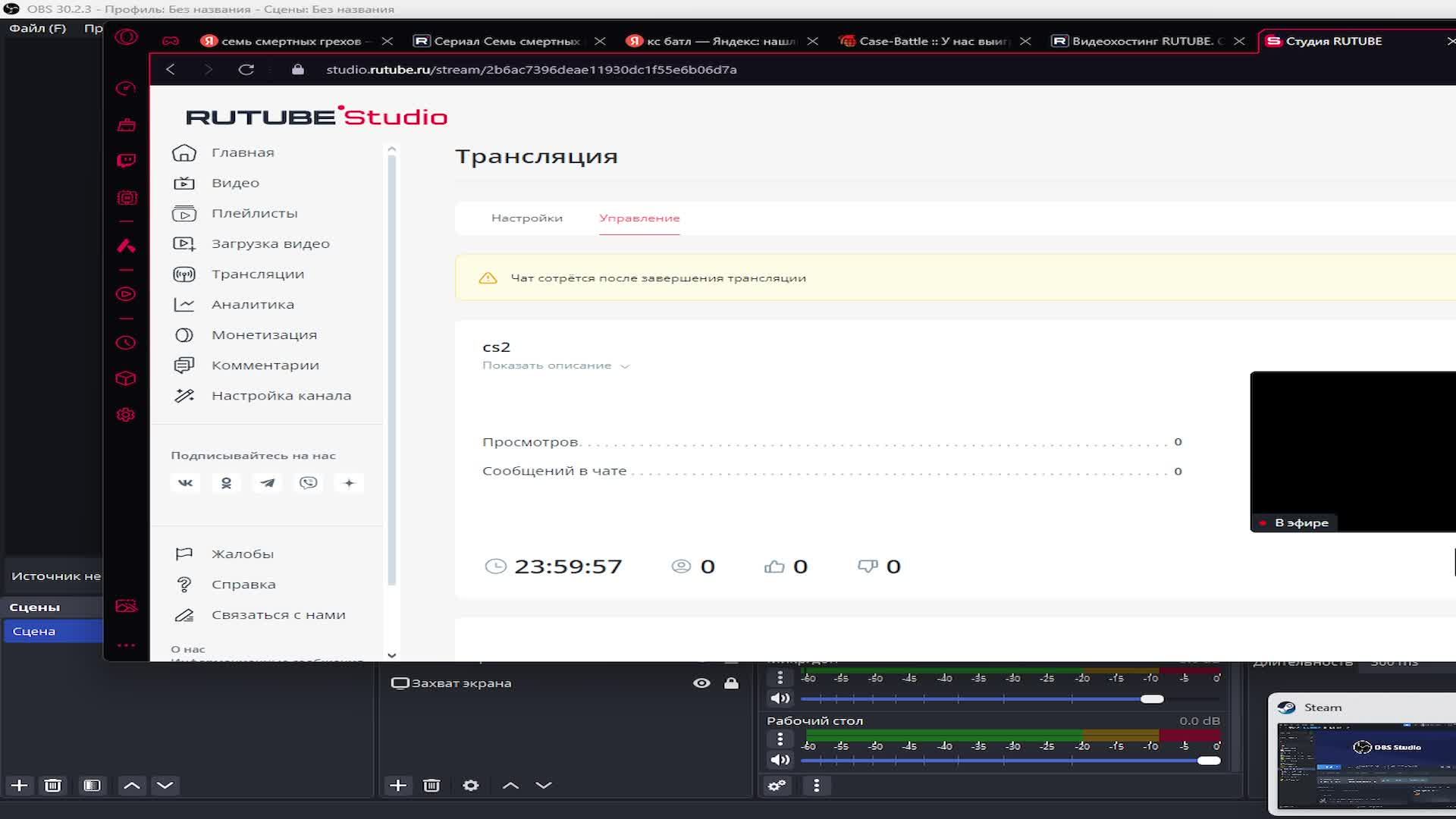Move scene up in OBS

pyautogui.click(x=131, y=786)
